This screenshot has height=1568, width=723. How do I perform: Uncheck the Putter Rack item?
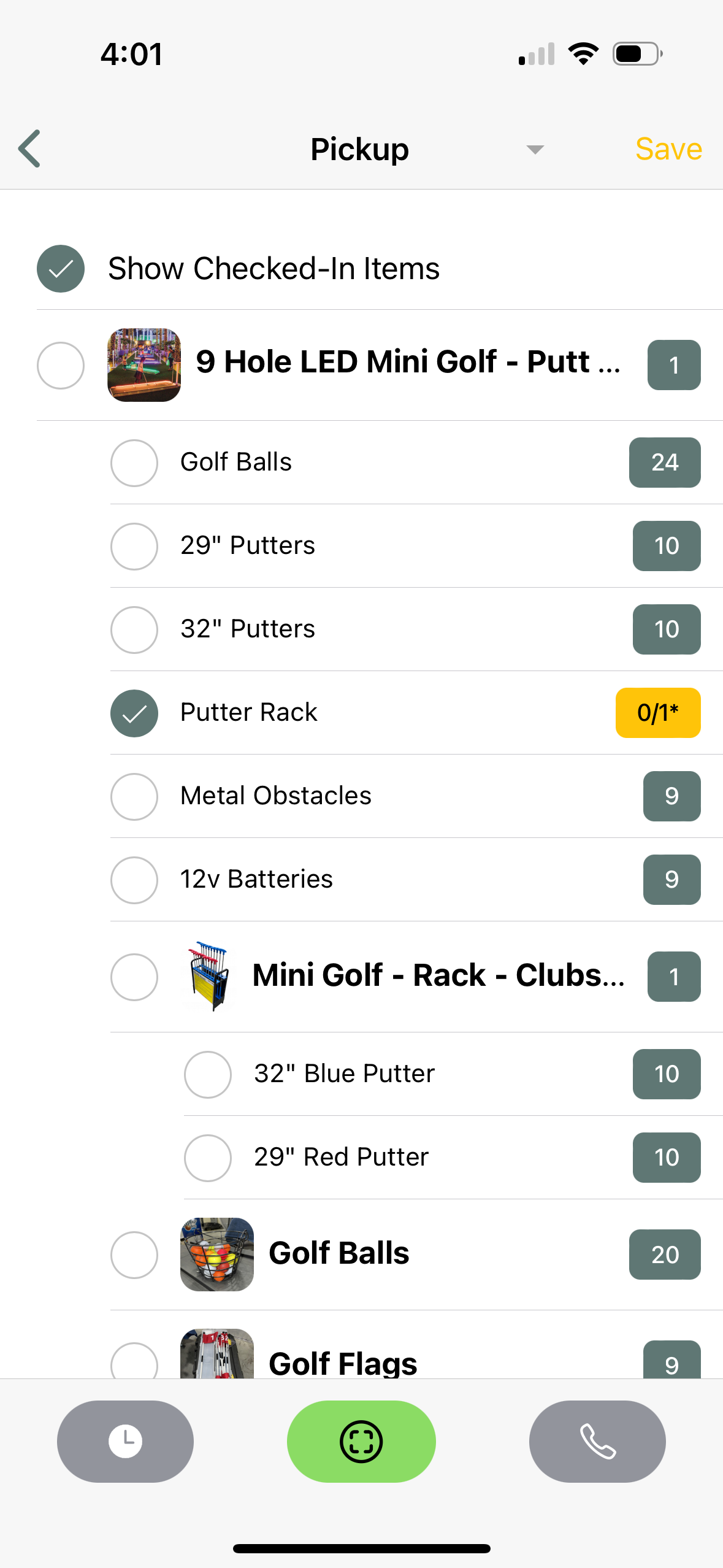coord(134,713)
